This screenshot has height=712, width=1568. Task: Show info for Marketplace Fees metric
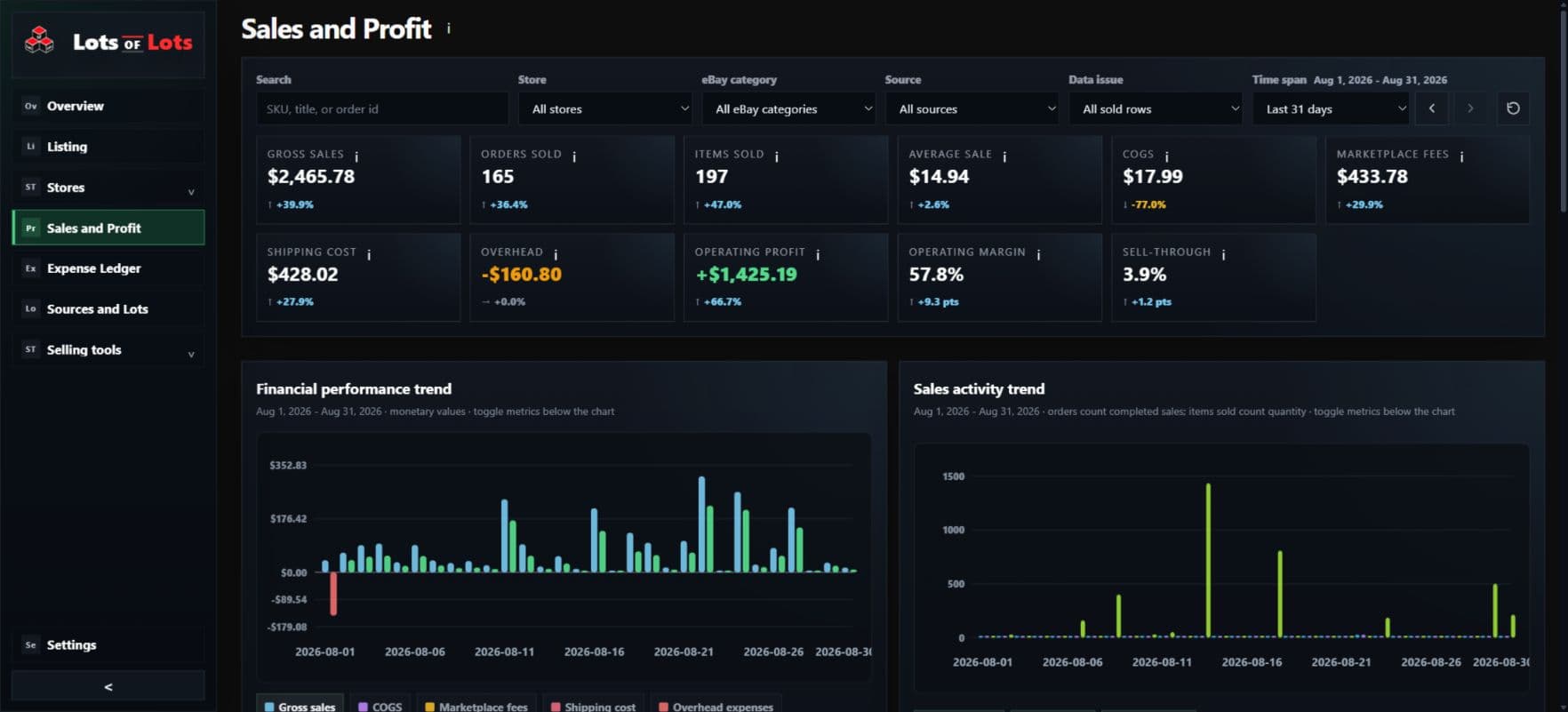click(x=1461, y=156)
